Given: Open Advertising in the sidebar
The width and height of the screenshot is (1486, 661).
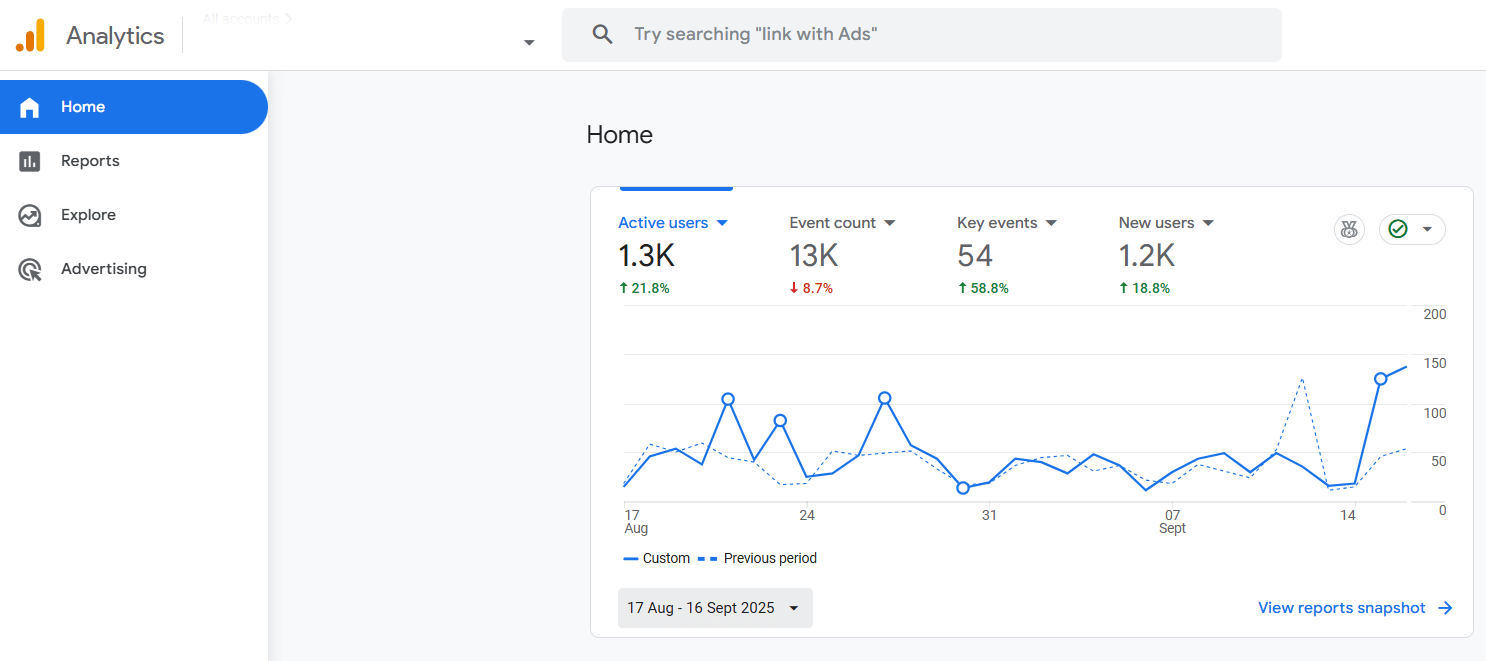Looking at the screenshot, I should pyautogui.click(x=134, y=269).
